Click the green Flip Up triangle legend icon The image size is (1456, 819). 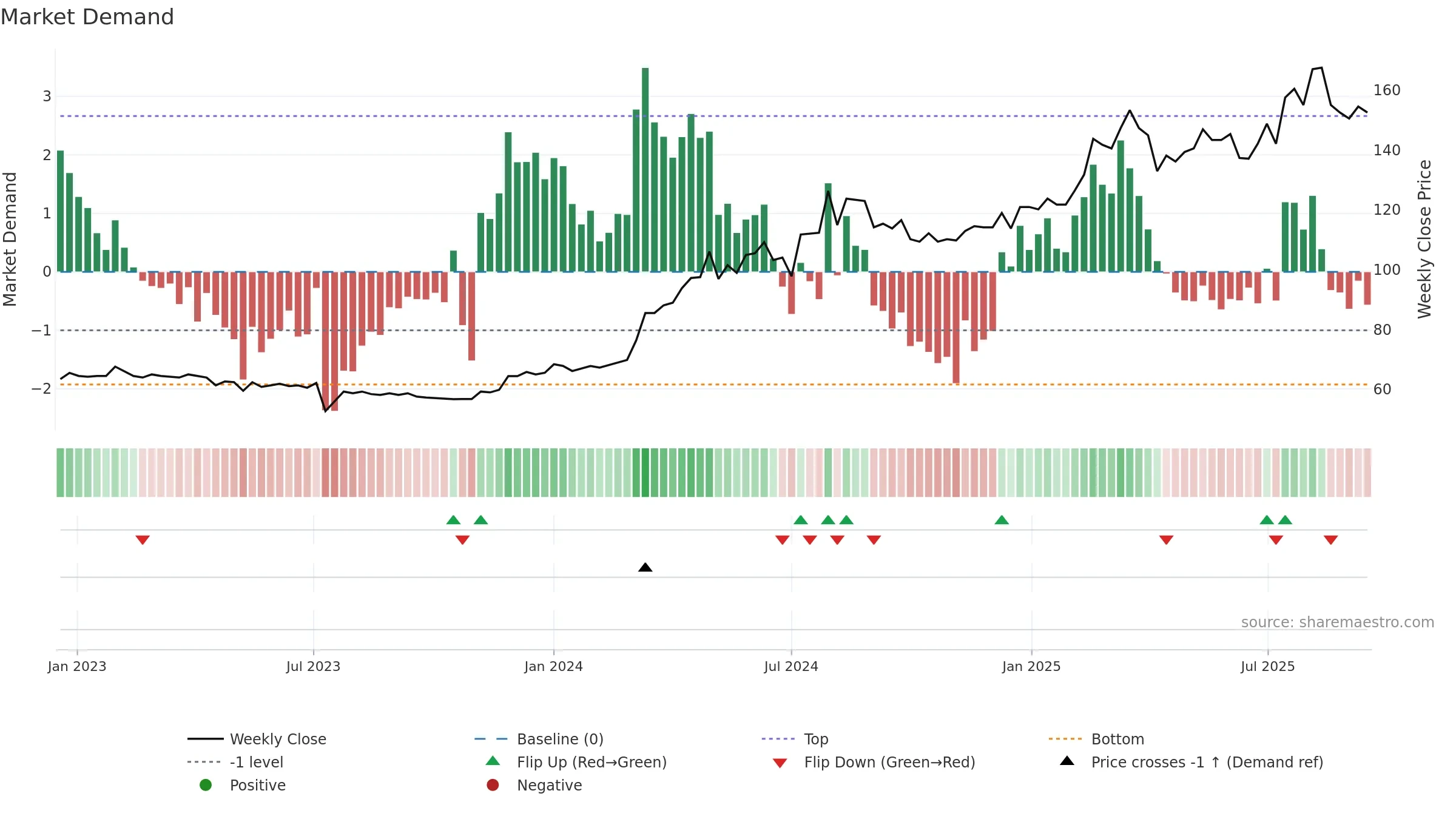tap(493, 761)
